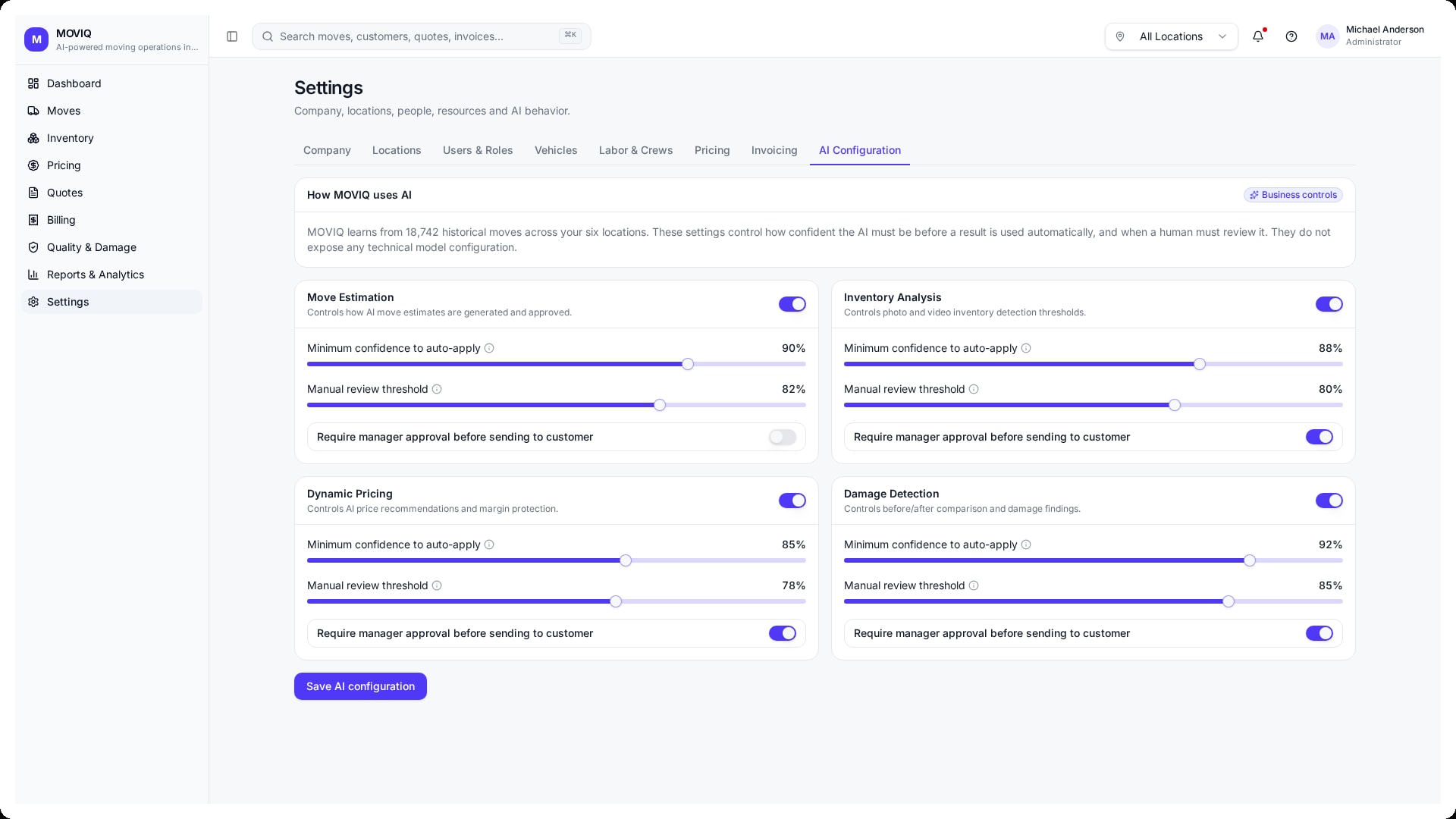Click the Billing receipt icon
1456x819 pixels.
[33, 220]
